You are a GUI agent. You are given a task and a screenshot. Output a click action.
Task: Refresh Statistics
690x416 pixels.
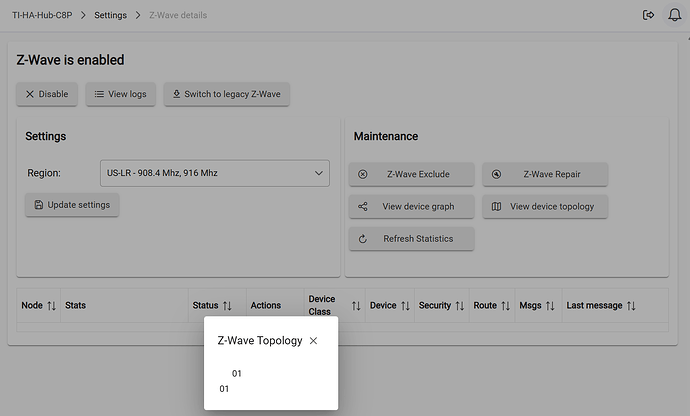click(411, 239)
